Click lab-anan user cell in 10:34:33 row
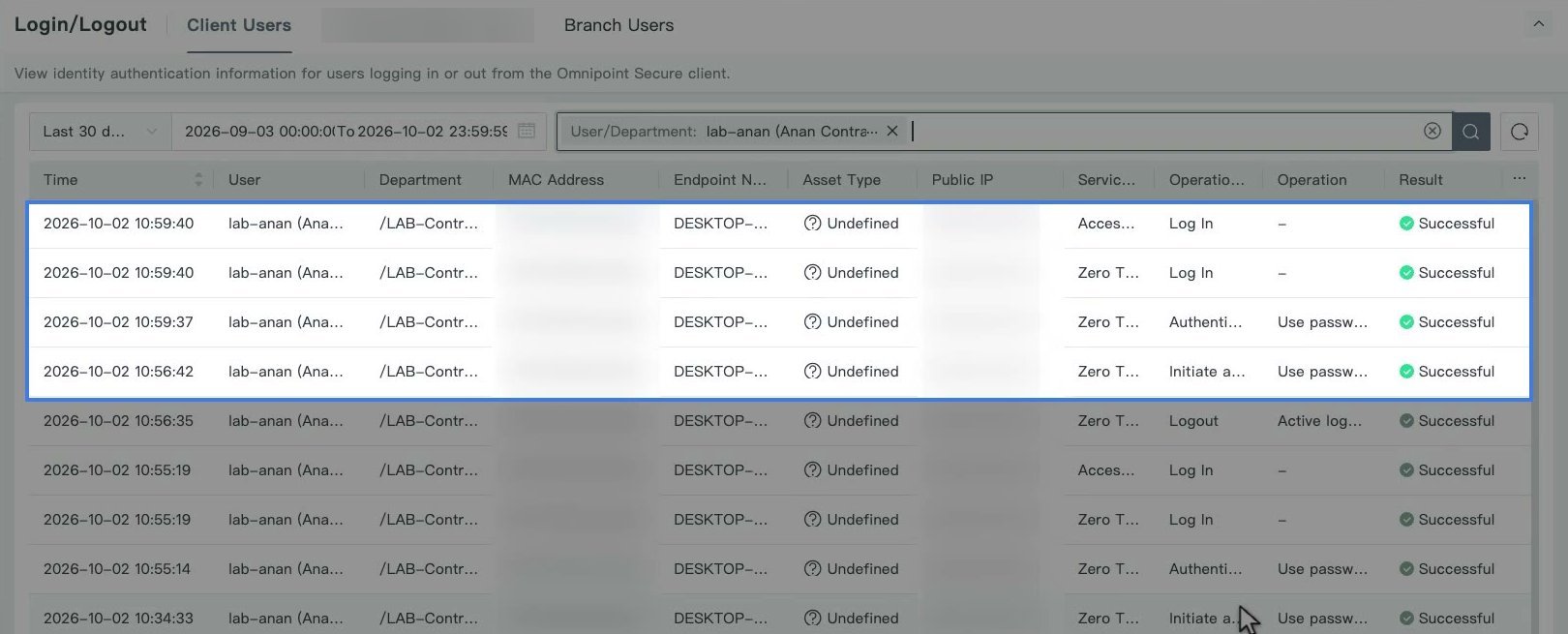The height and width of the screenshot is (634, 1568). [286, 619]
